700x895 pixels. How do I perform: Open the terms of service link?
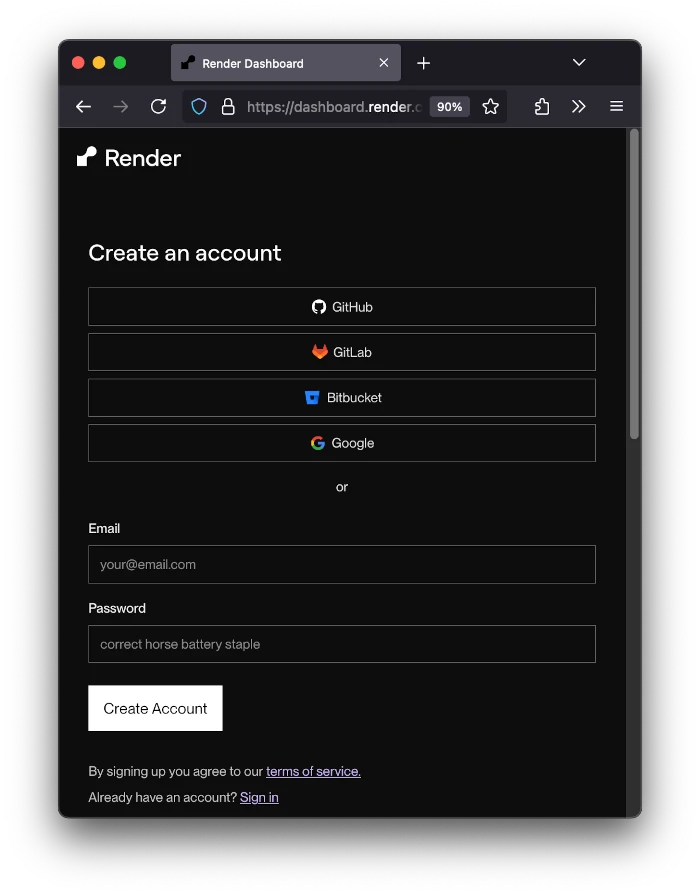point(313,771)
